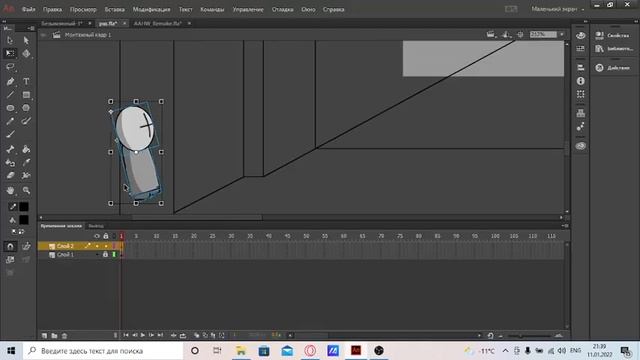Play the timeline animation
Viewport: 640px width, 360px height.
(x=143, y=335)
